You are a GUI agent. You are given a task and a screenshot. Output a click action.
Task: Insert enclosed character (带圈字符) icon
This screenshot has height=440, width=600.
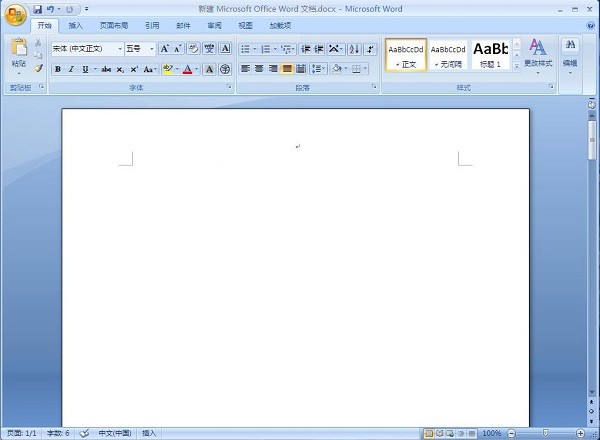point(225,69)
